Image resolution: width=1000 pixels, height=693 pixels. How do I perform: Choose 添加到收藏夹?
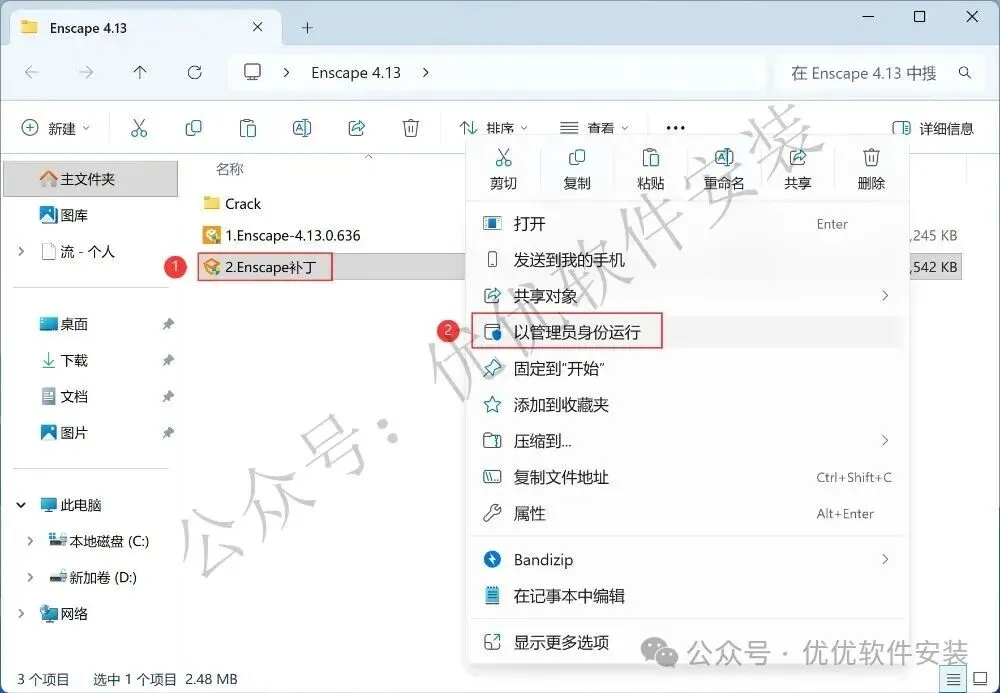click(x=688, y=404)
